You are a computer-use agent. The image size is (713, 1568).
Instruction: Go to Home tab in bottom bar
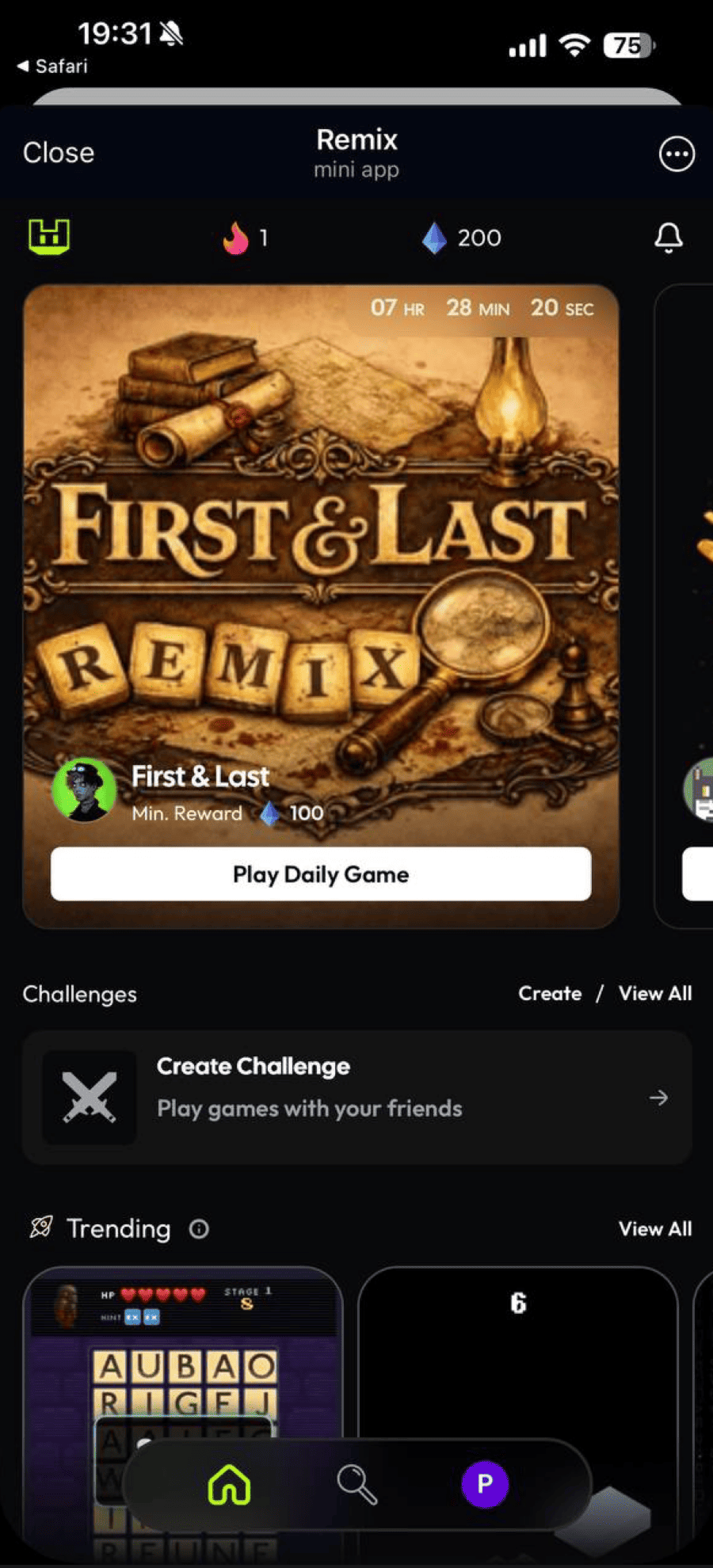pos(229,1484)
